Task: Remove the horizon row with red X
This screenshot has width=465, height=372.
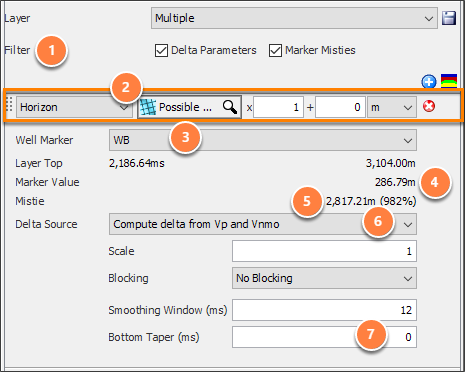Action: (x=429, y=107)
